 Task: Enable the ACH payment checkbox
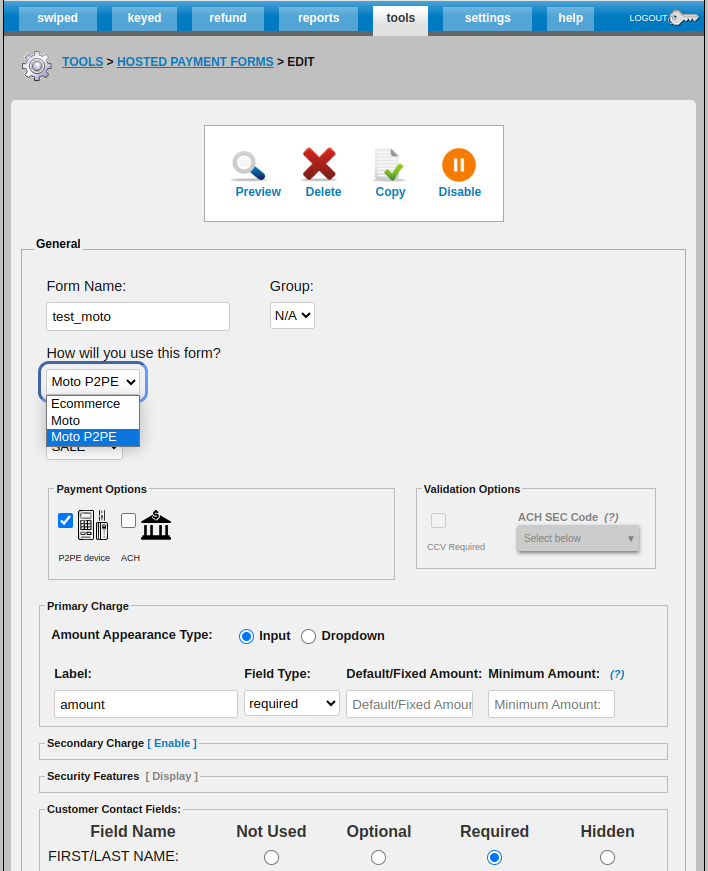(128, 520)
